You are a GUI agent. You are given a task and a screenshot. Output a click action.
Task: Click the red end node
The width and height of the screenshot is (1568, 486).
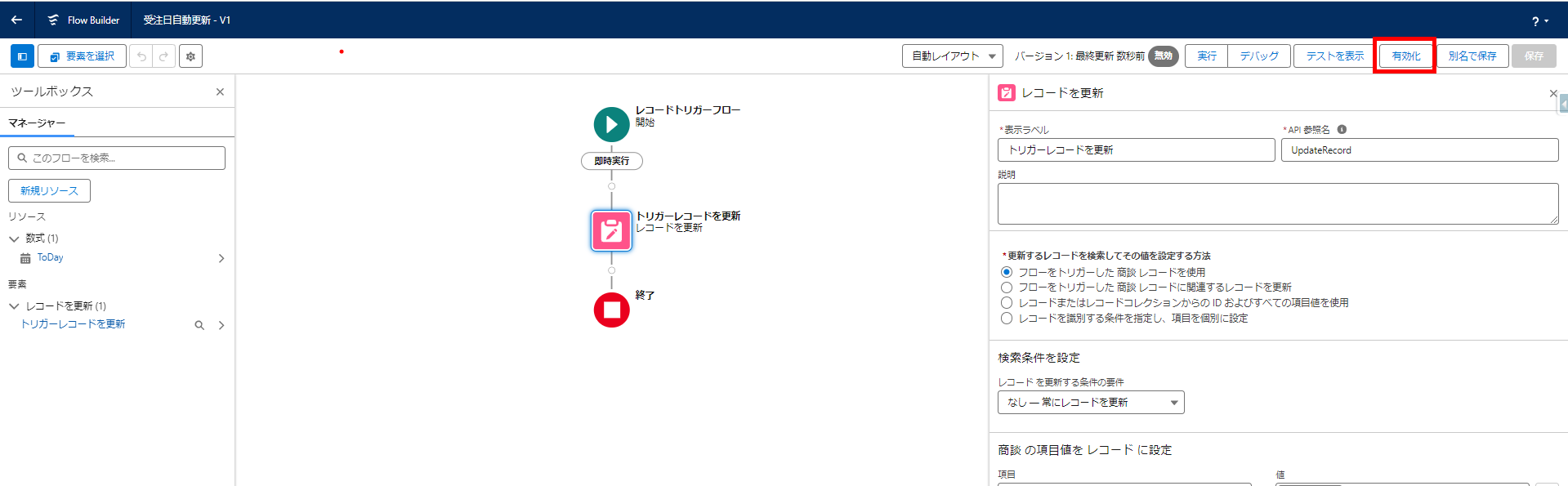click(x=611, y=310)
